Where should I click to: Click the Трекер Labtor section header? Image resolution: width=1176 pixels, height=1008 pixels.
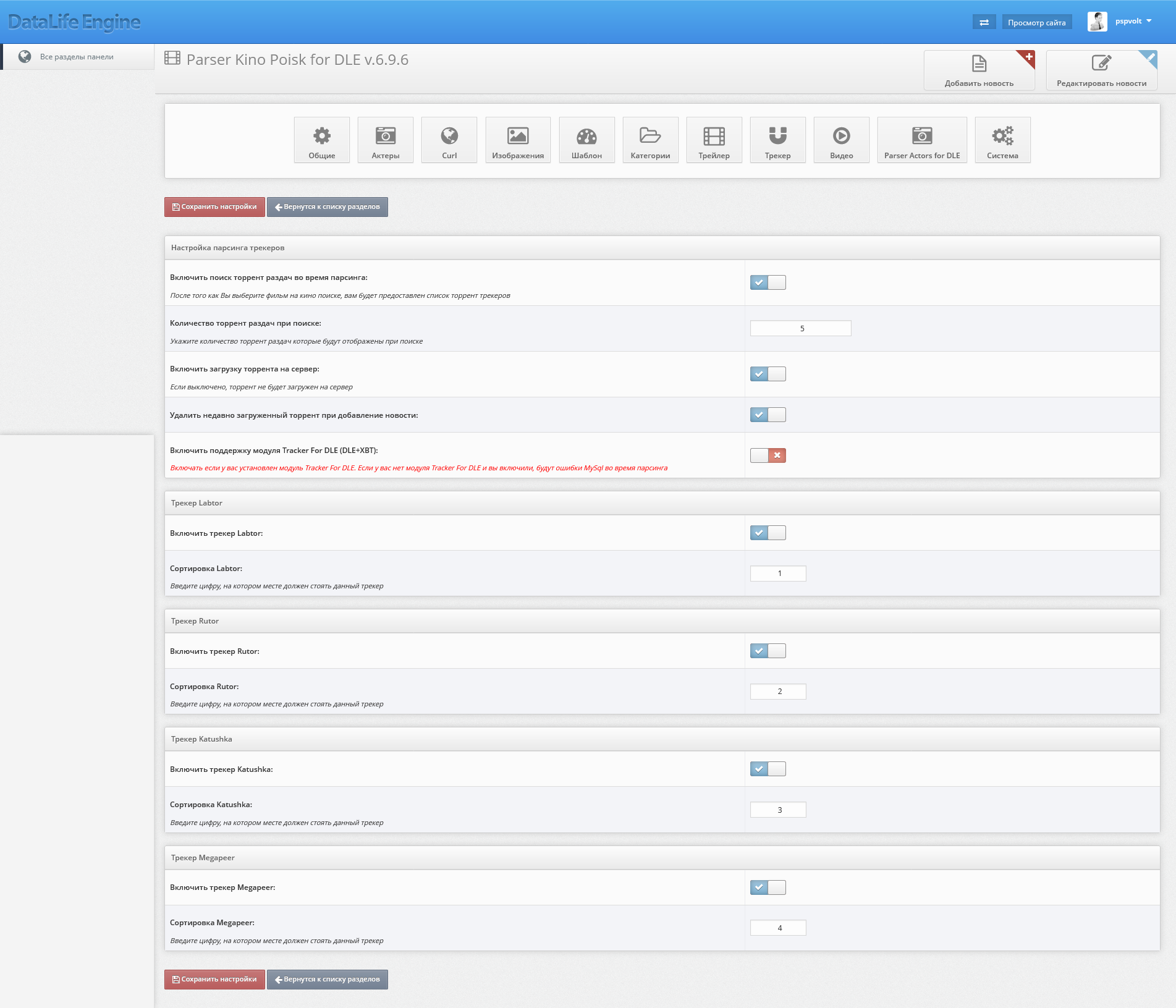click(662, 503)
